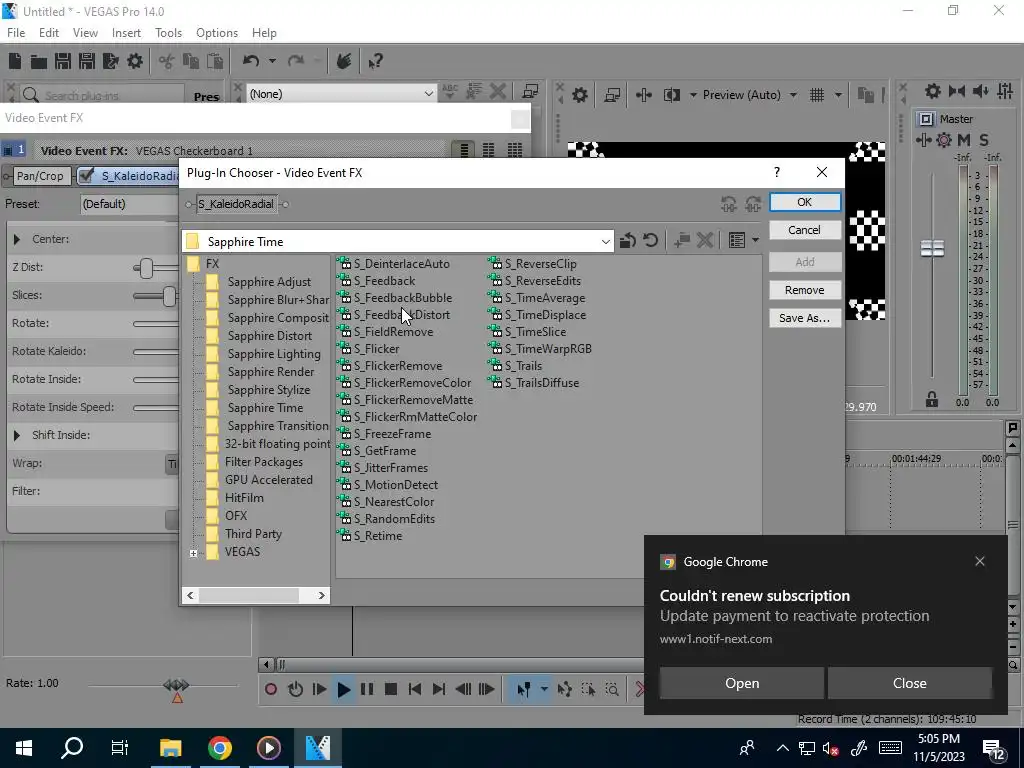
Task: Toggle Split Screen View in preview
Action: click(x=671, y=95)
